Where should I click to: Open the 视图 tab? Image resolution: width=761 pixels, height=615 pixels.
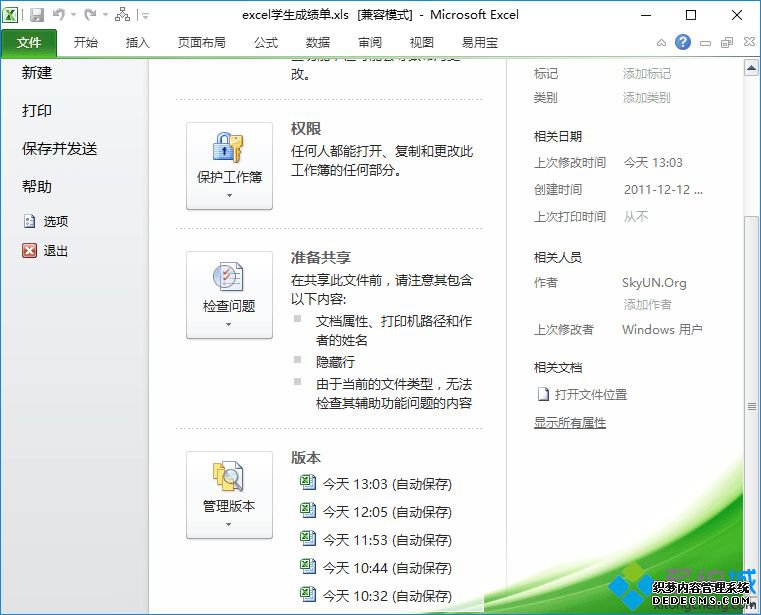[x=422, y=43]
